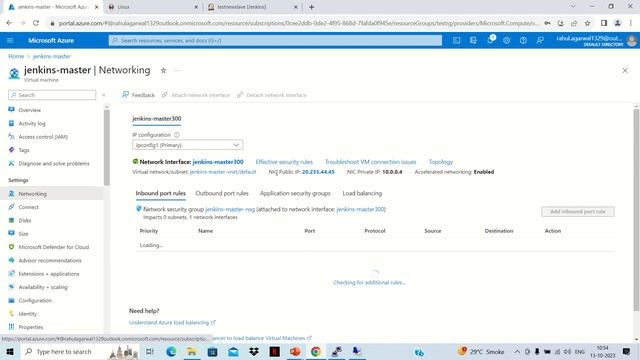Open Google Chrome from the taskbar
640x360 pixels.
click(316, 351)
